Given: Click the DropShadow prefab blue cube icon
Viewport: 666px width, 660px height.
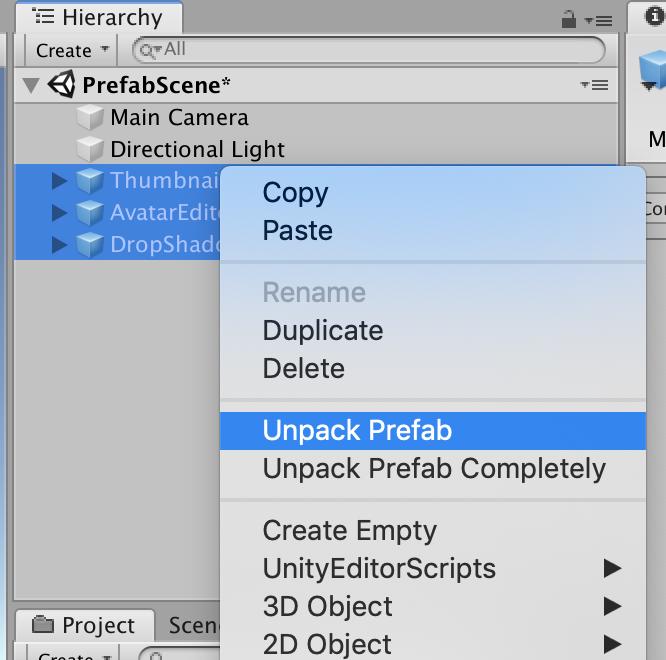Looking at the screenshot, I should pyautogui.click(x=90, y=245).
